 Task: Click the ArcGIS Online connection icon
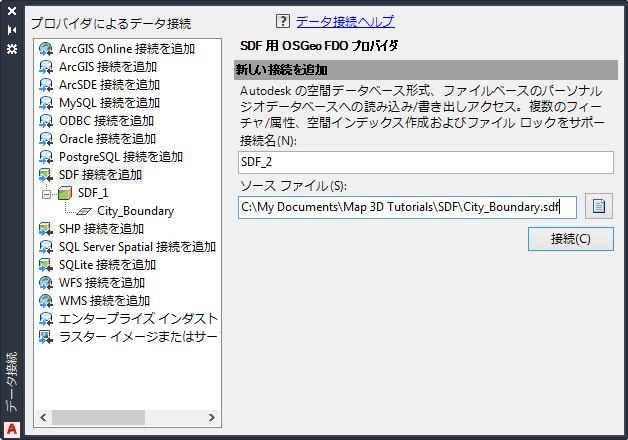tap(46, 49)
